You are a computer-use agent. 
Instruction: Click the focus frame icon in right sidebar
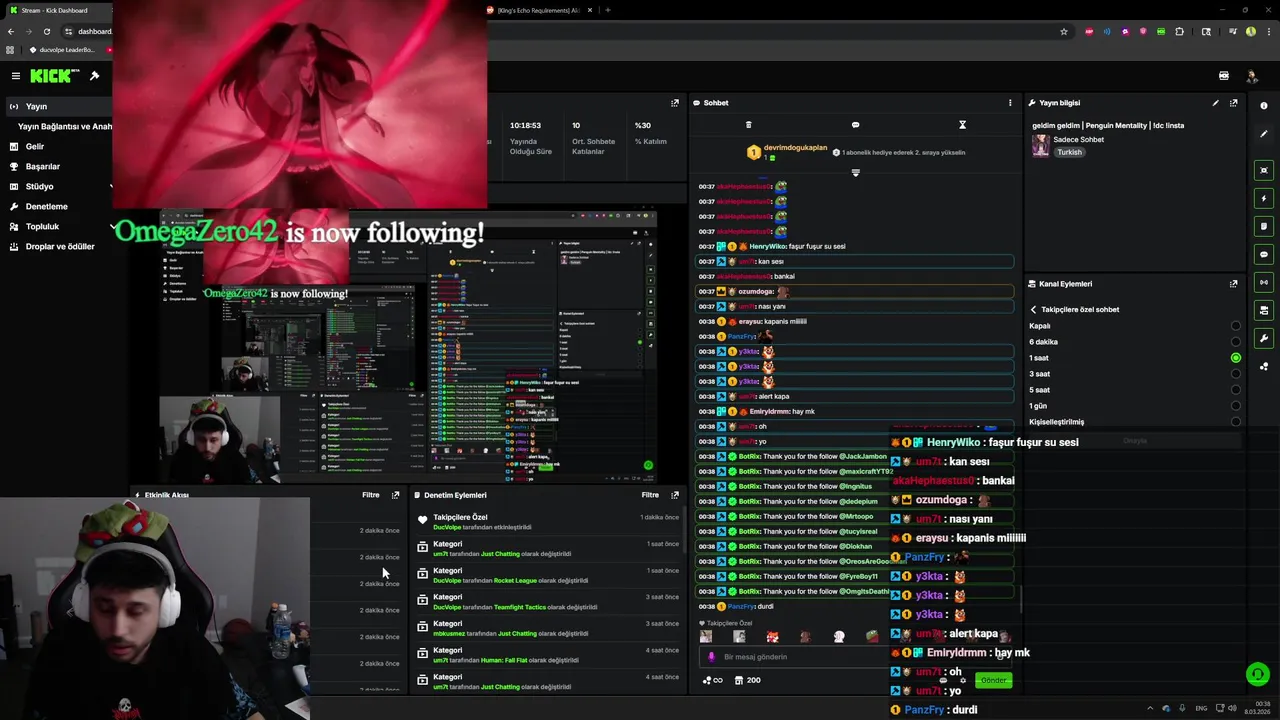click(x=1264, y=170)
